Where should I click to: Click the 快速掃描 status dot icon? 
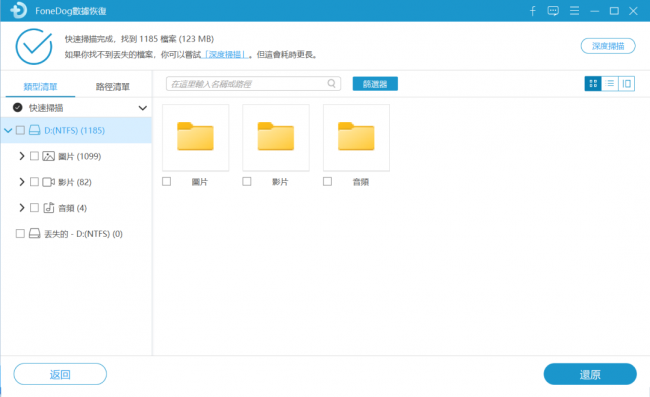pyautogui.click(x=17, y=108)
